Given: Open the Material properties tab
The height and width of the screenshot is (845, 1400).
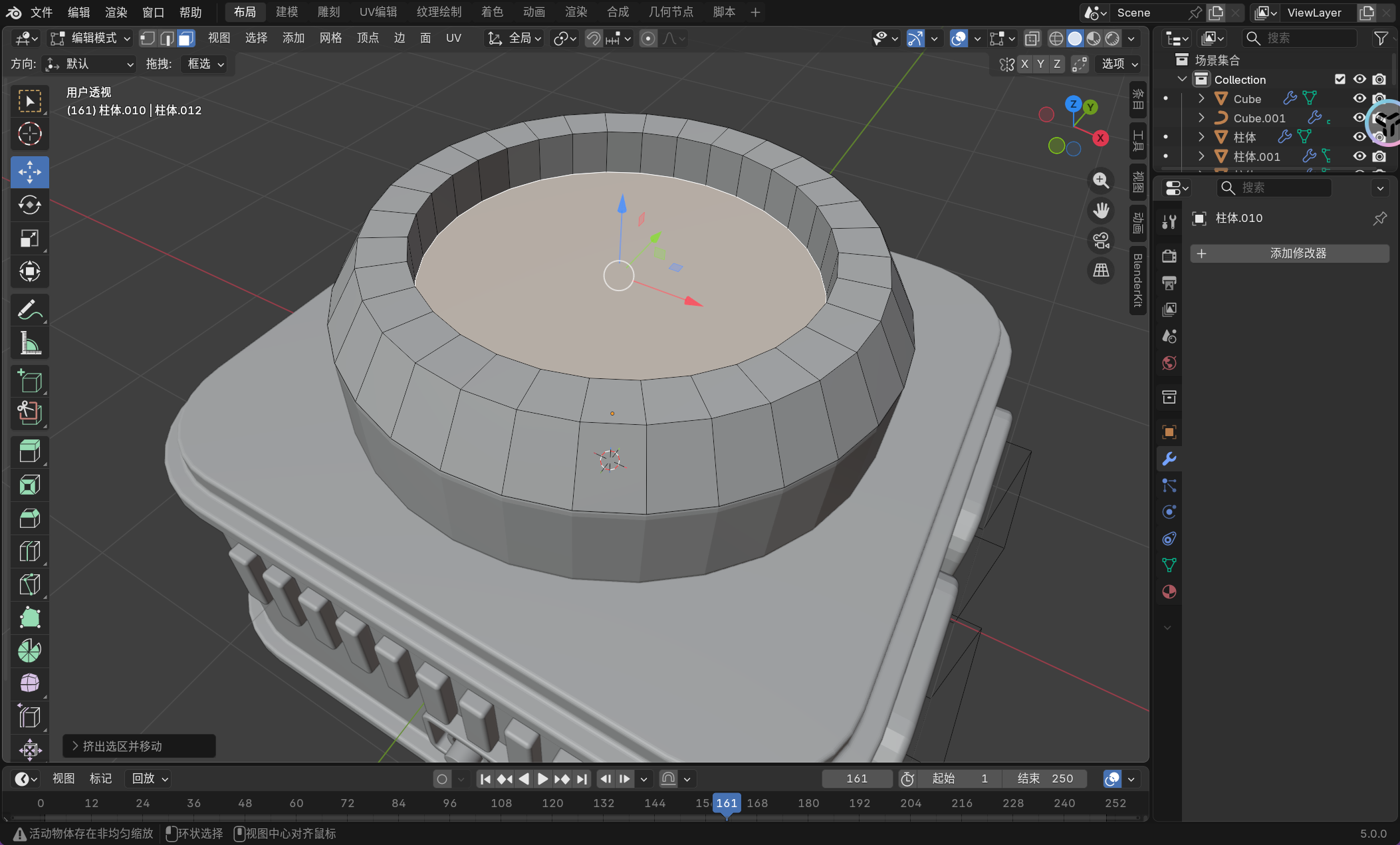Looking at the screenshot, I should tap(1169, 592).
